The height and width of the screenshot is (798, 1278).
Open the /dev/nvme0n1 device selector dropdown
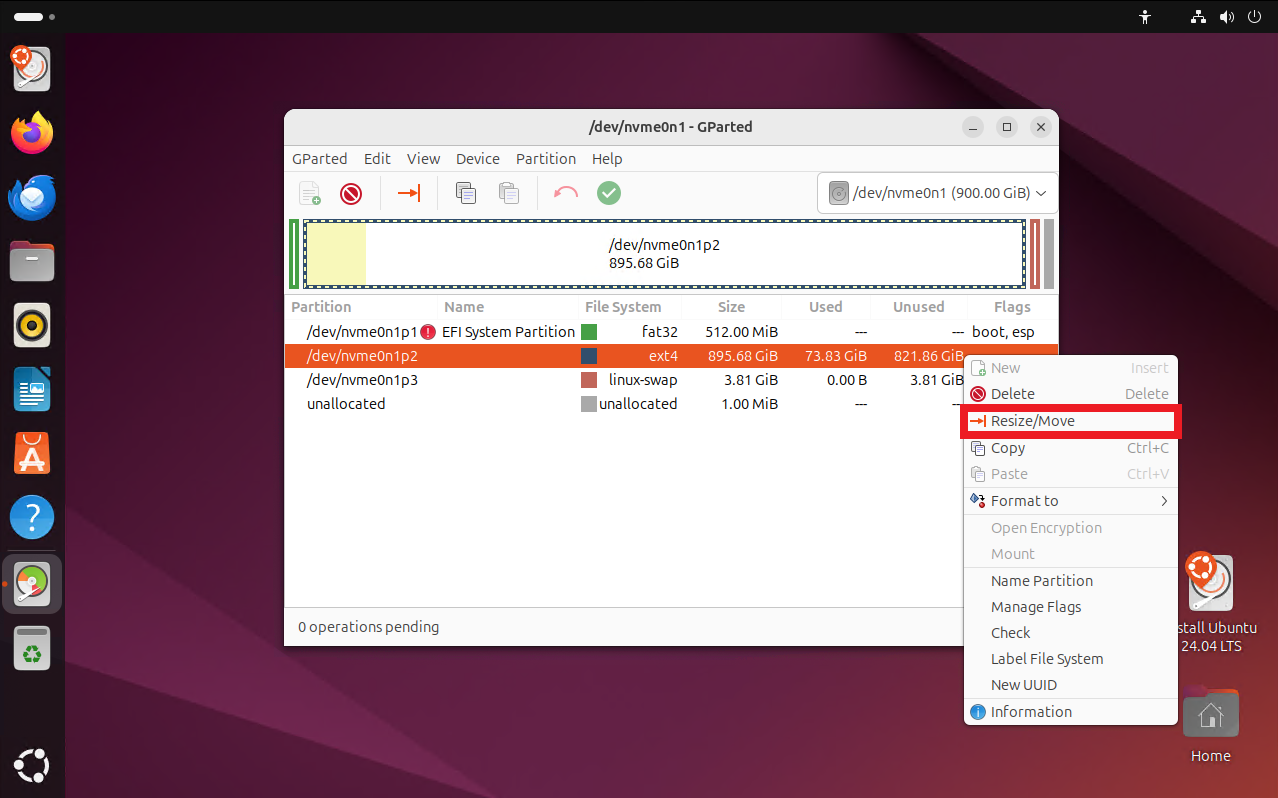pos(937,193)
